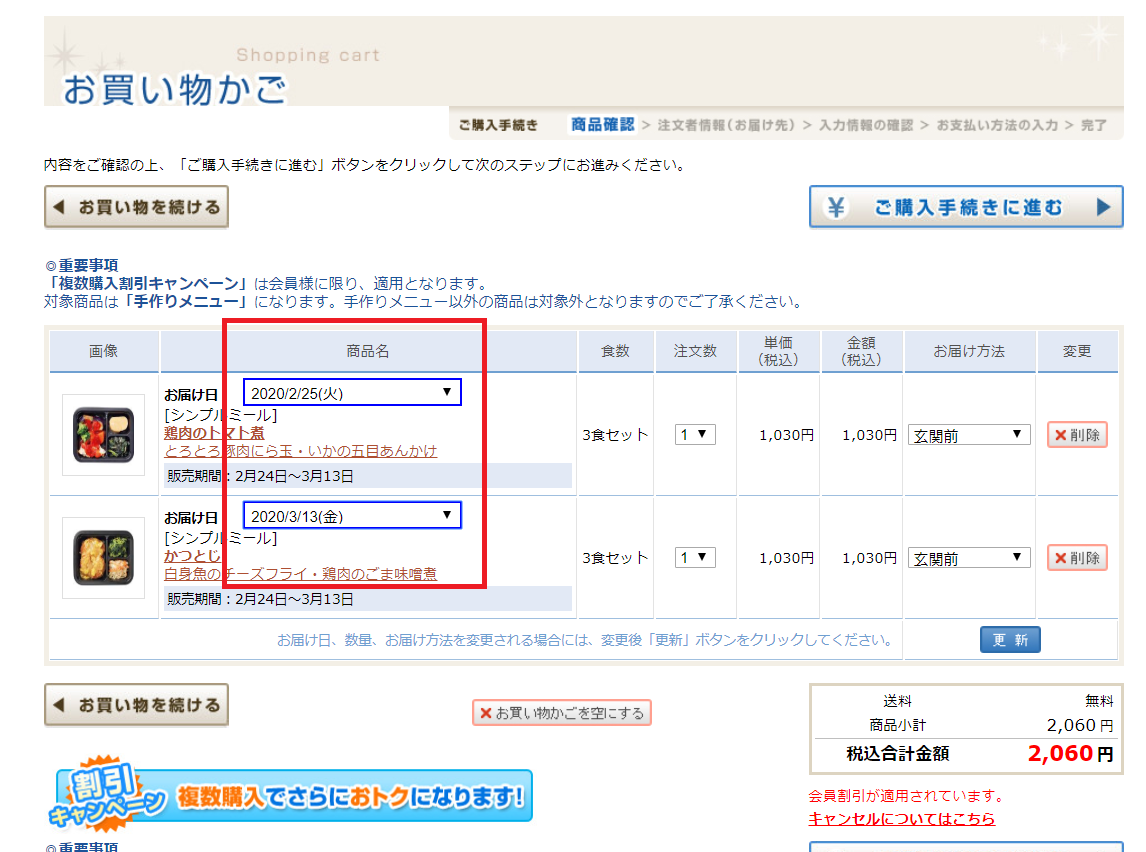
Task: Expand quantity dropdown for the 鶏肉のトマト煮 item
Action: coord(695,435)
